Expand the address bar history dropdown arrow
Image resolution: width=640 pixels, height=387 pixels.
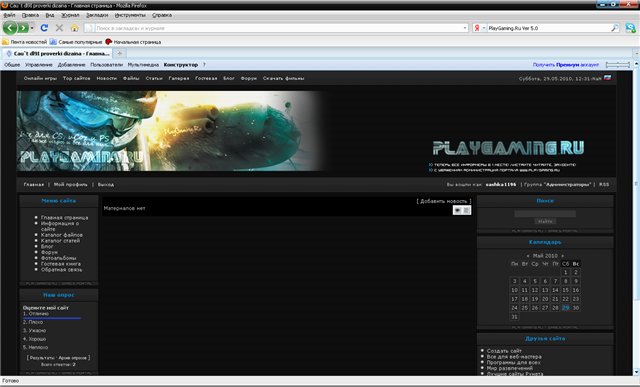point(465,28)
